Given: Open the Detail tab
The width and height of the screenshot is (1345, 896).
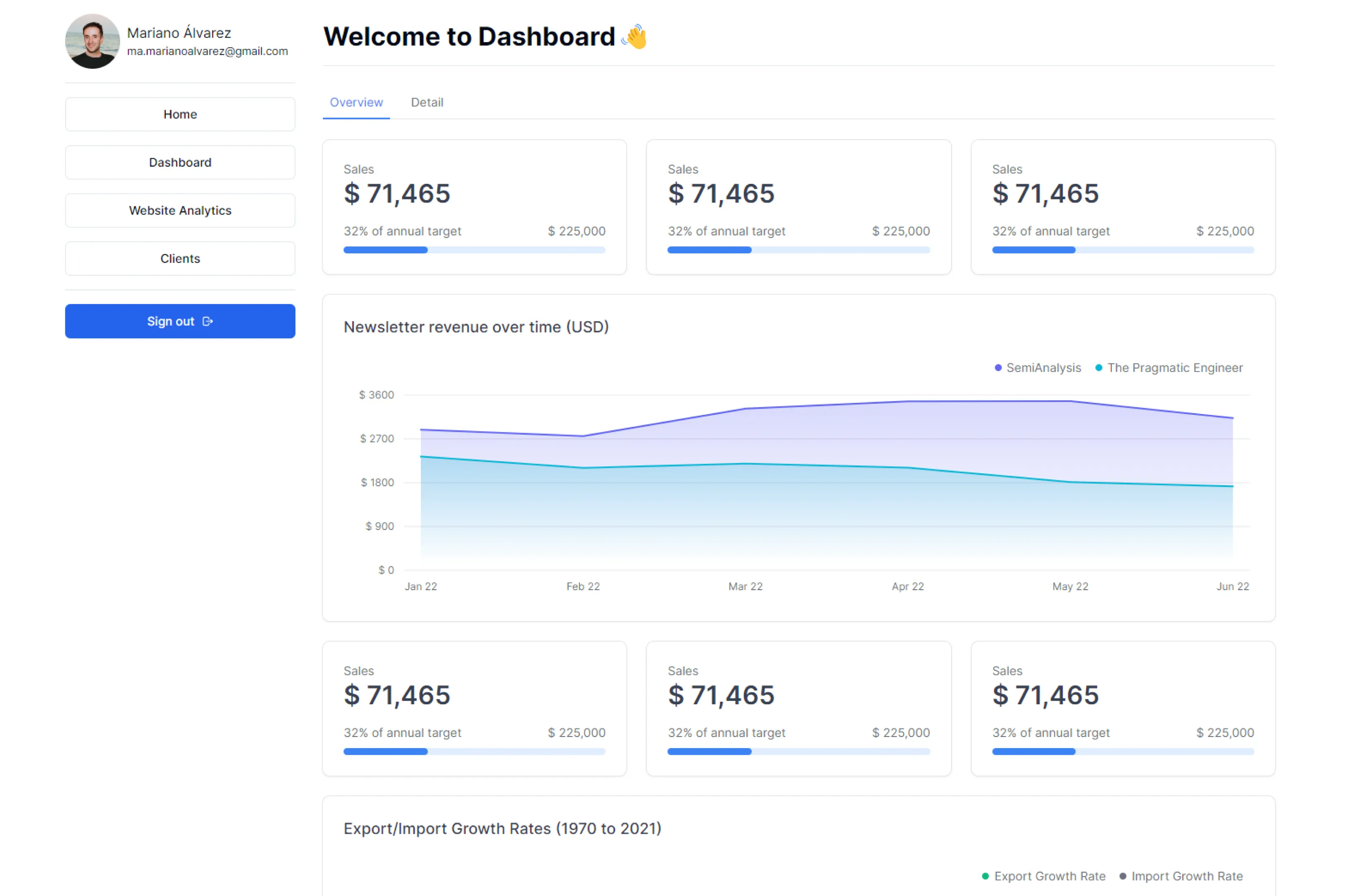Looking at the screenshot, I should (x=426, y=102).
